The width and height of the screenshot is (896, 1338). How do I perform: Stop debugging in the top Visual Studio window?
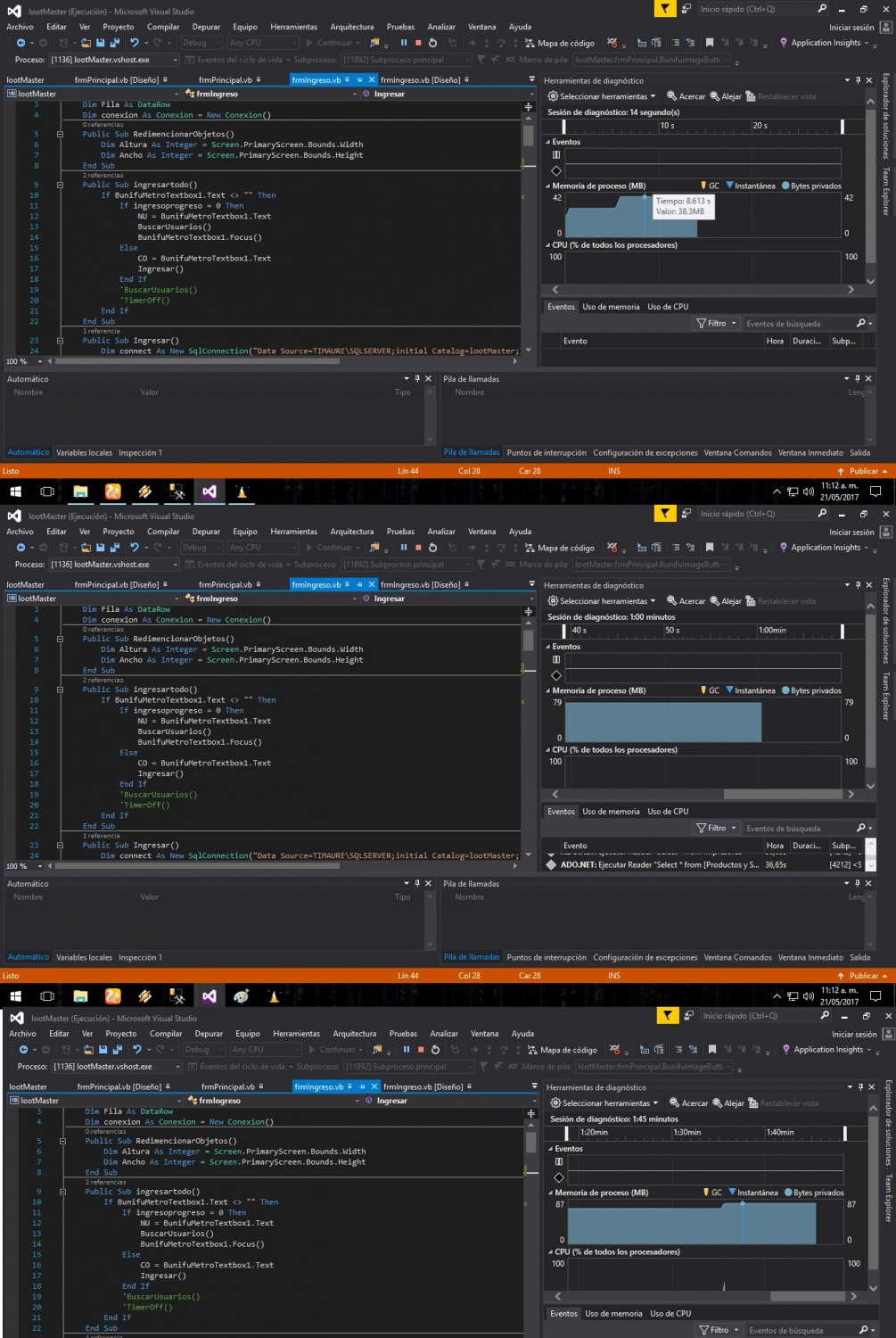point(418,43)
